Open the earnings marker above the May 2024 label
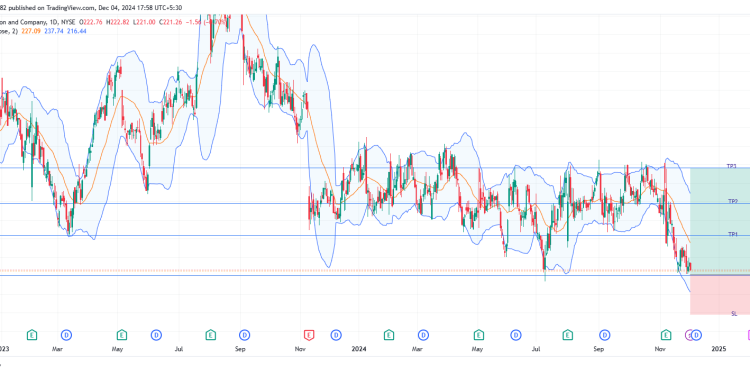Viewport: 750px width, 375px height. click(478, 334)
